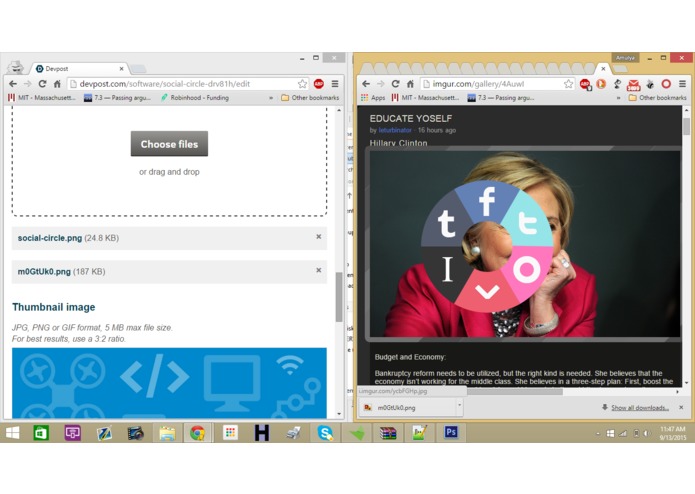Expand hidden bookmarks in Devpost window

tap(271, 98)
